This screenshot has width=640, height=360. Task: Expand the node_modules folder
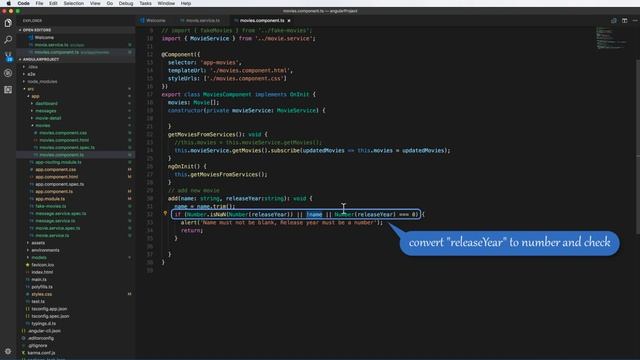[x=42, y=81]
